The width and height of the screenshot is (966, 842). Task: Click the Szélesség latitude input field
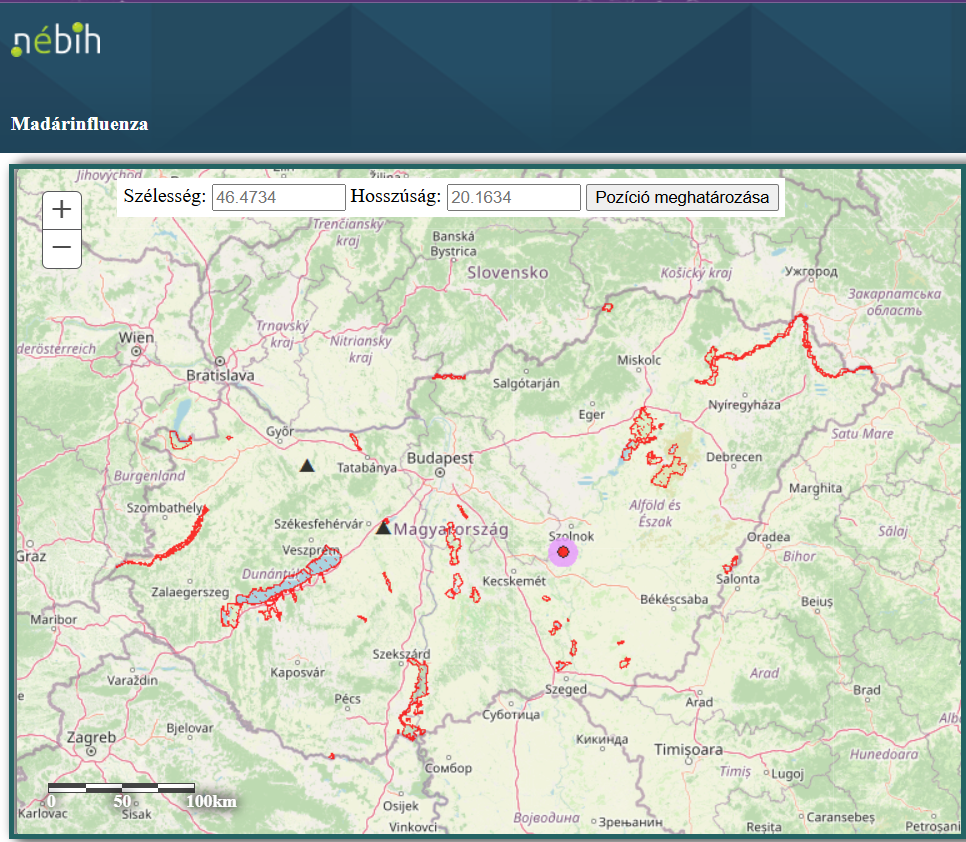278,197
